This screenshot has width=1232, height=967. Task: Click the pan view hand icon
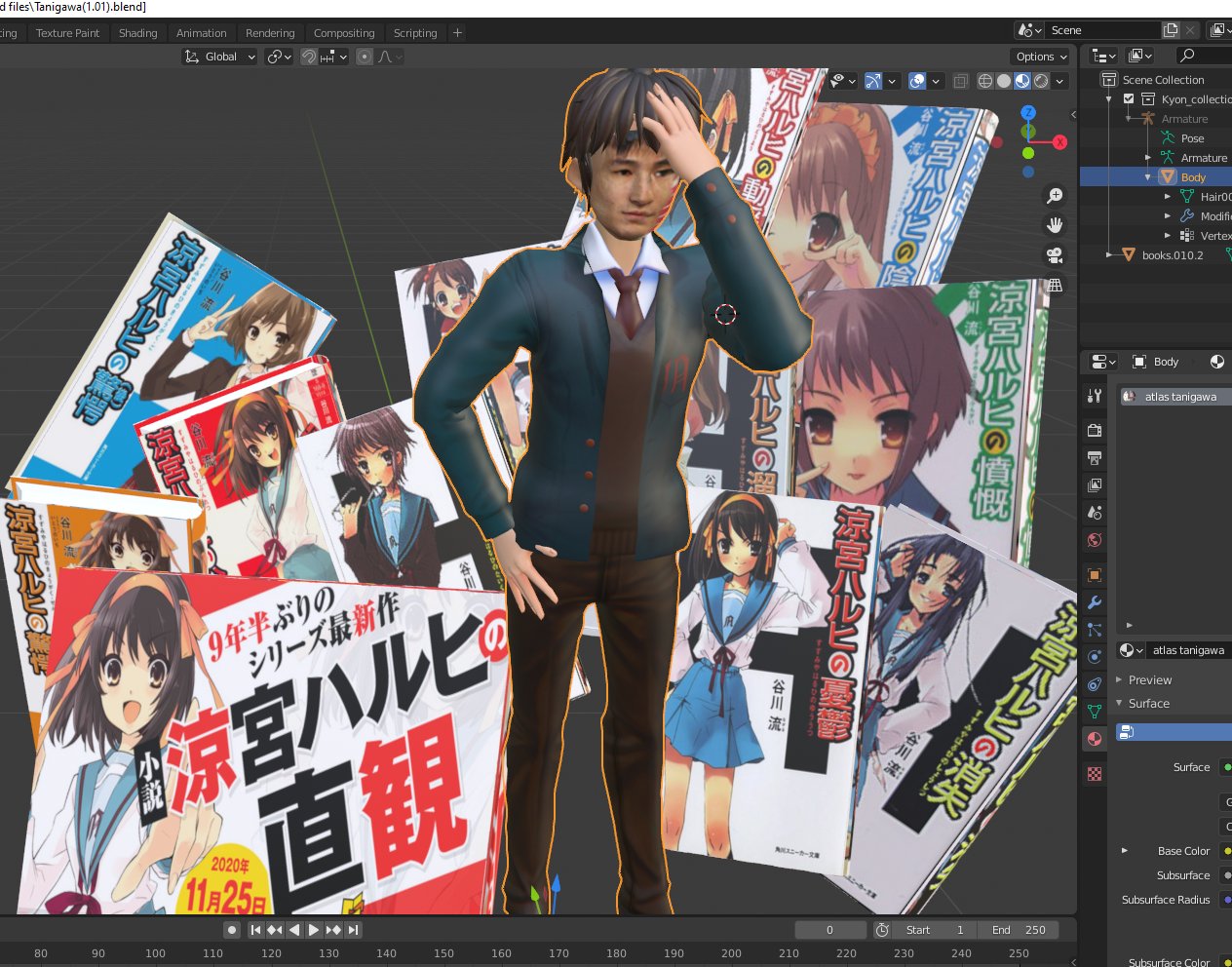tap(1055, 225)
